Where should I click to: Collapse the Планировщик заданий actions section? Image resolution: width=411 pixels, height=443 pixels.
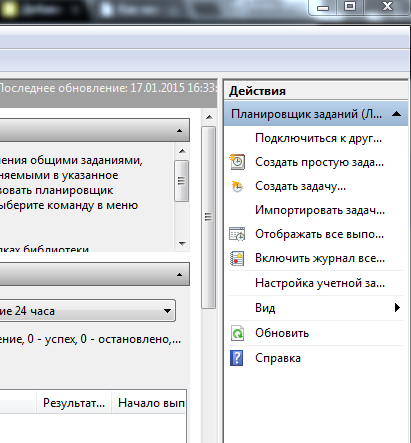click(396, 114)
